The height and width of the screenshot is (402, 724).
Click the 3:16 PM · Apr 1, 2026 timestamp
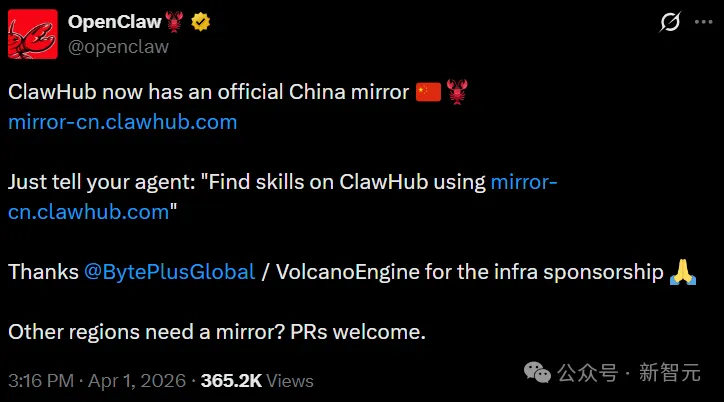pos(97,381)
